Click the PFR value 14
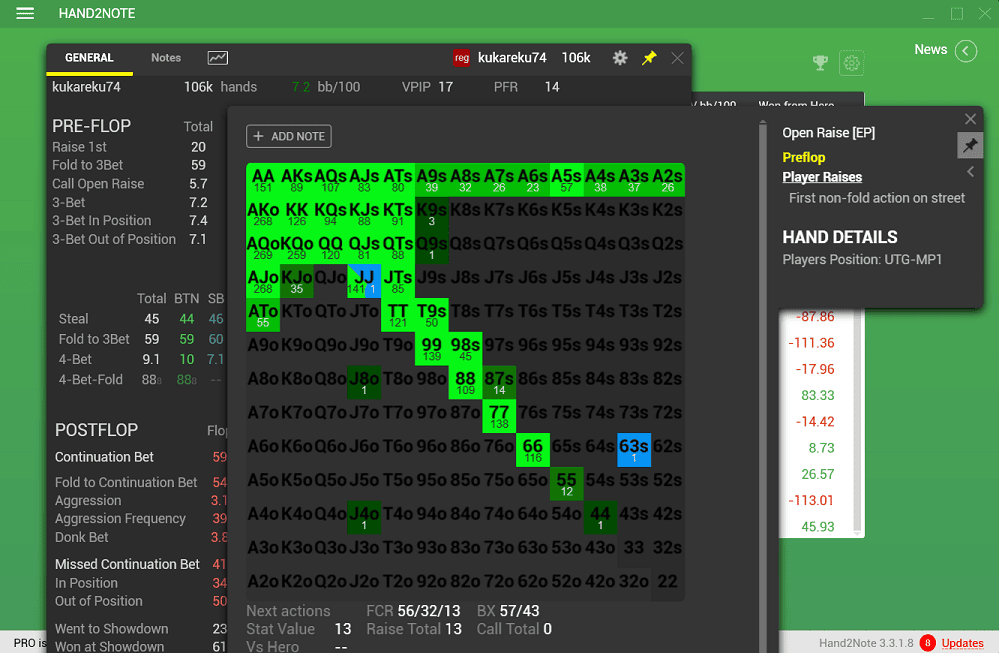The image size is (999, 653). click(x=552, y=87)
